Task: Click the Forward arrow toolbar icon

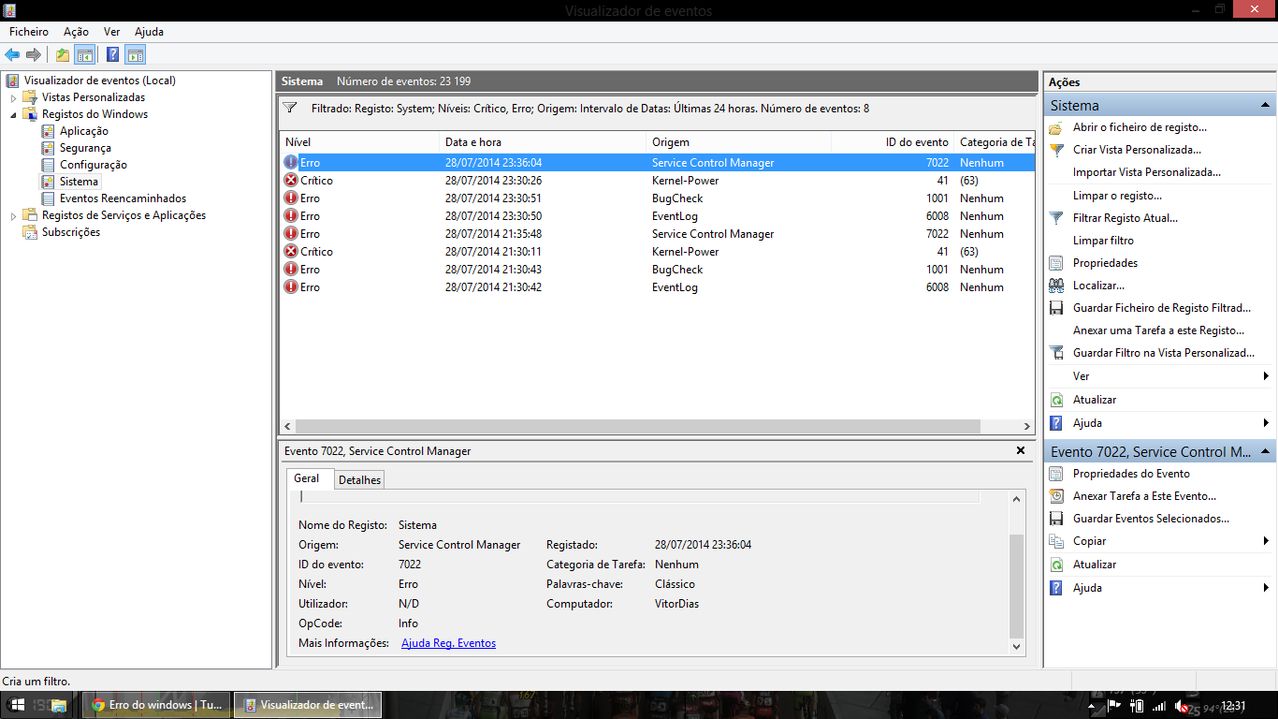Action: coord(34,55)
